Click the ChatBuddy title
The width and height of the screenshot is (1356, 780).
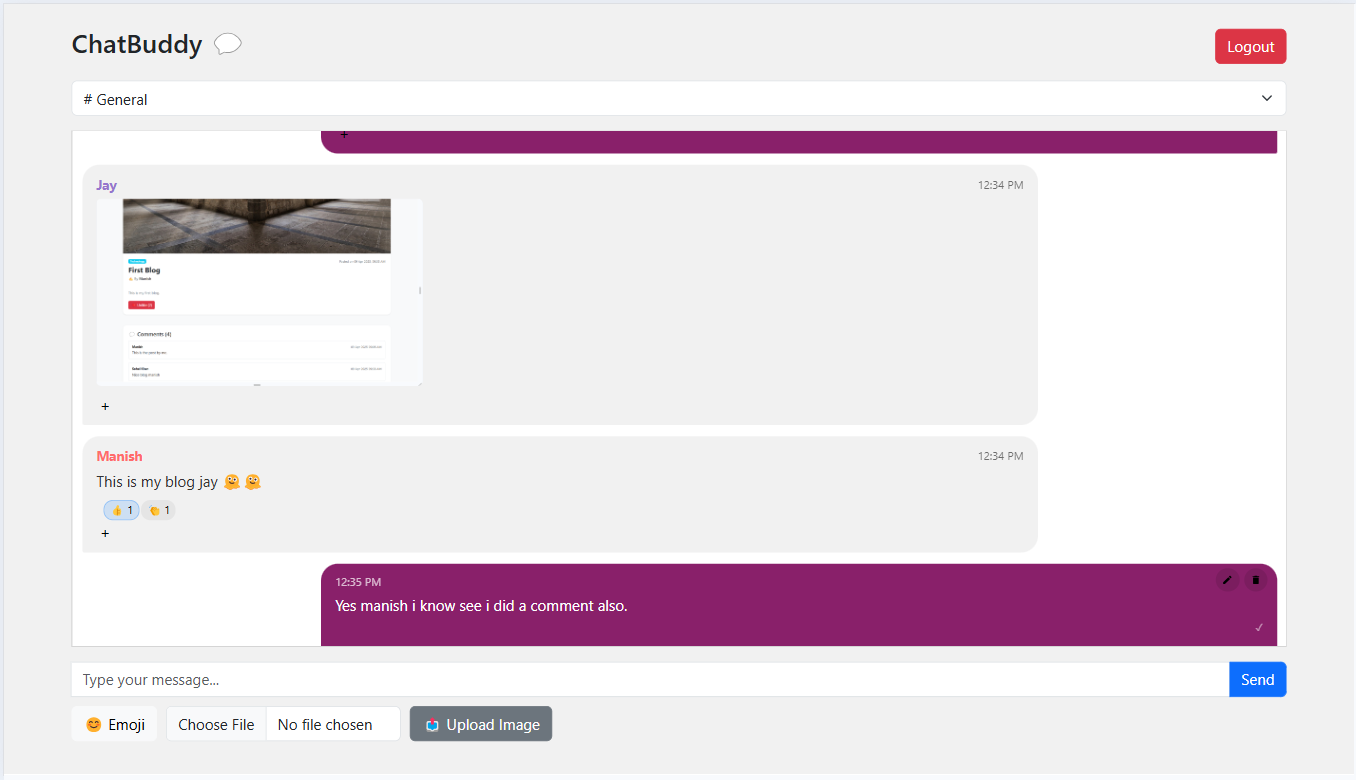(x=137, y=44)
